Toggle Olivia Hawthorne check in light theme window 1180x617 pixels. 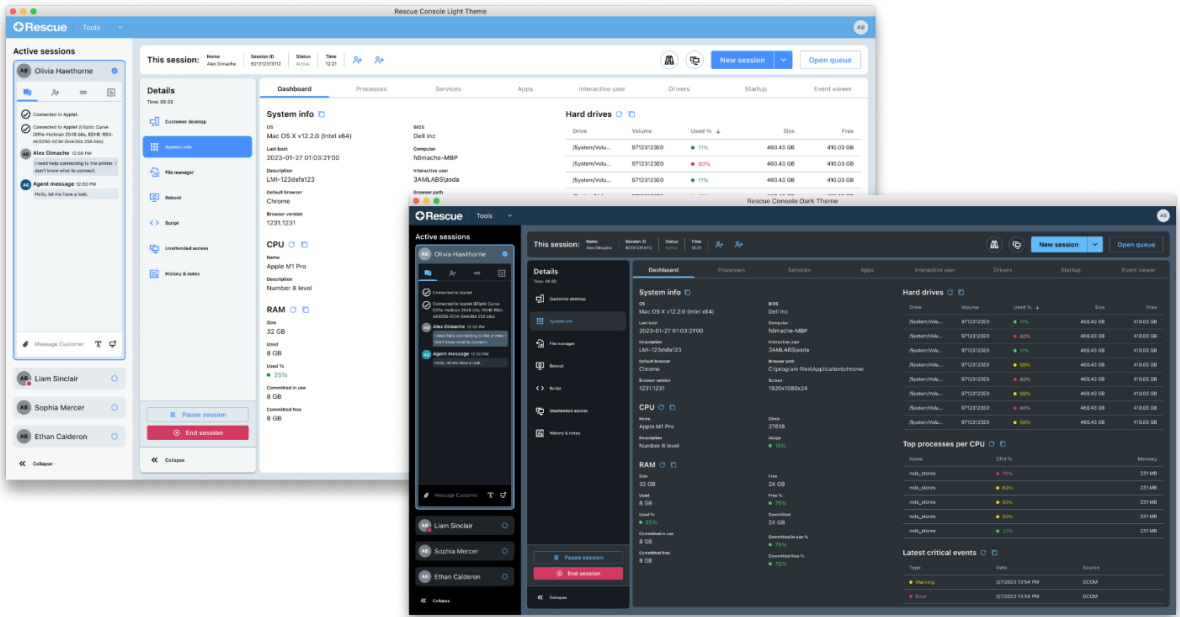click(114, 71)
